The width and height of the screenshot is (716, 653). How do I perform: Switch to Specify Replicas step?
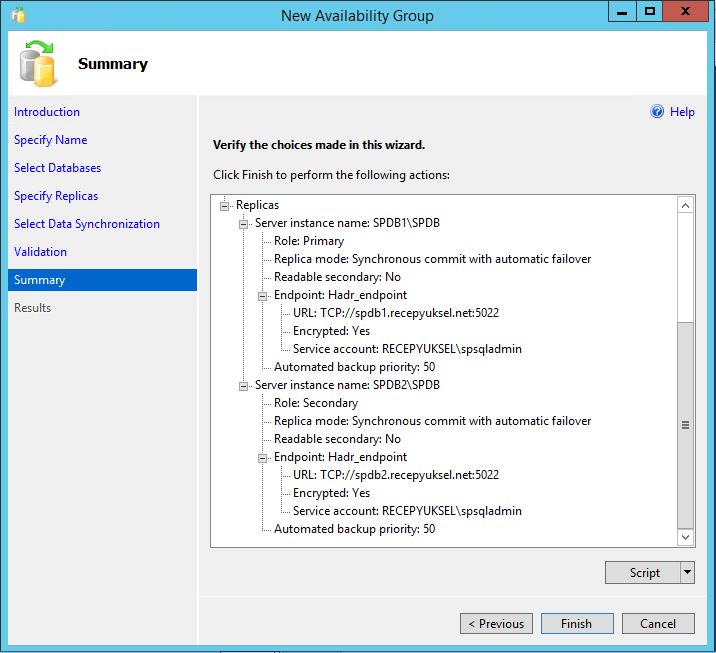point(56,196)
